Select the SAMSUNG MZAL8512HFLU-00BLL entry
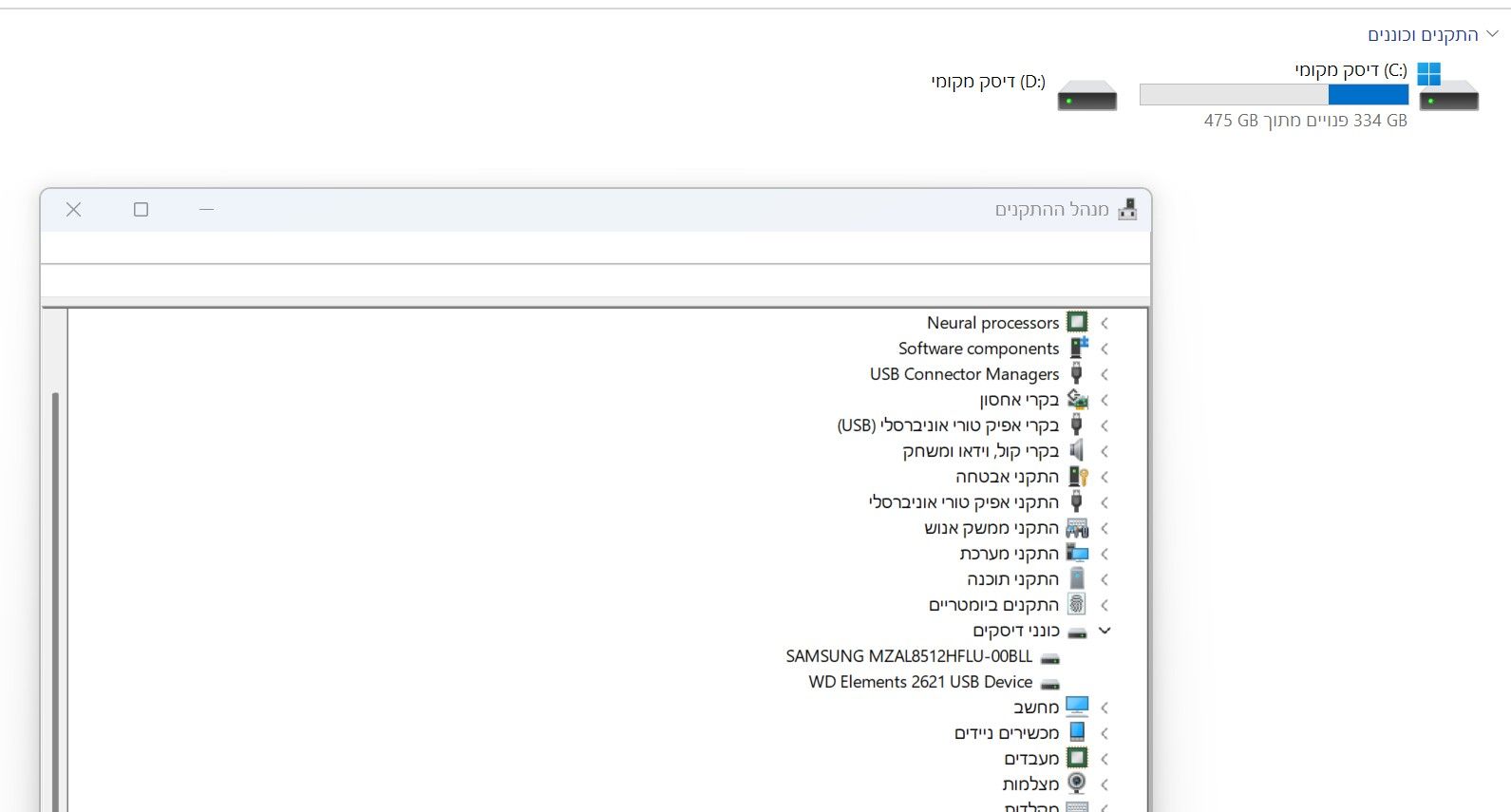The image size is (1511, 812). click(909, 656)
